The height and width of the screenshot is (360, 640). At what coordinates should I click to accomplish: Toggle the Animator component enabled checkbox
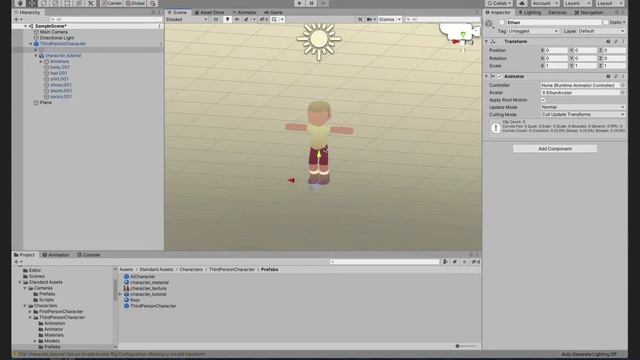click(x=500, y=76)
